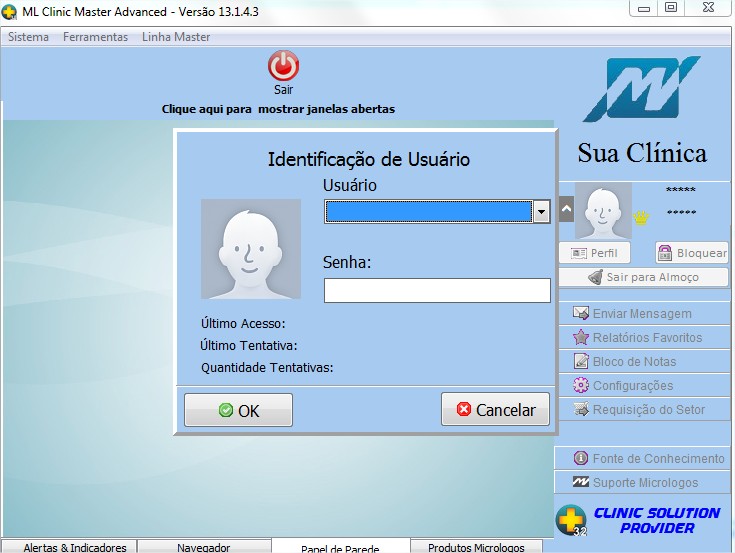The width and height of the screenshot is (735, 553).
Task: Switch to Alertas & Indicadores tab
Action: 75,547
